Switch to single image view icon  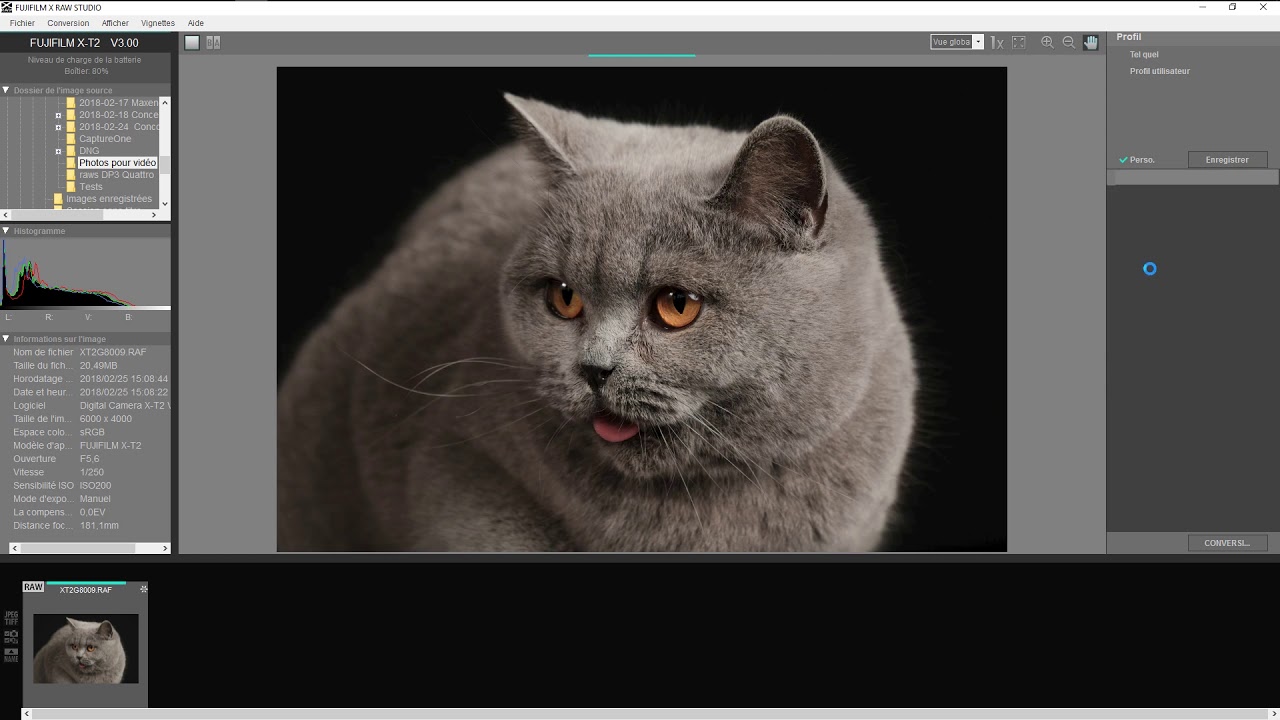click(192, 42)
